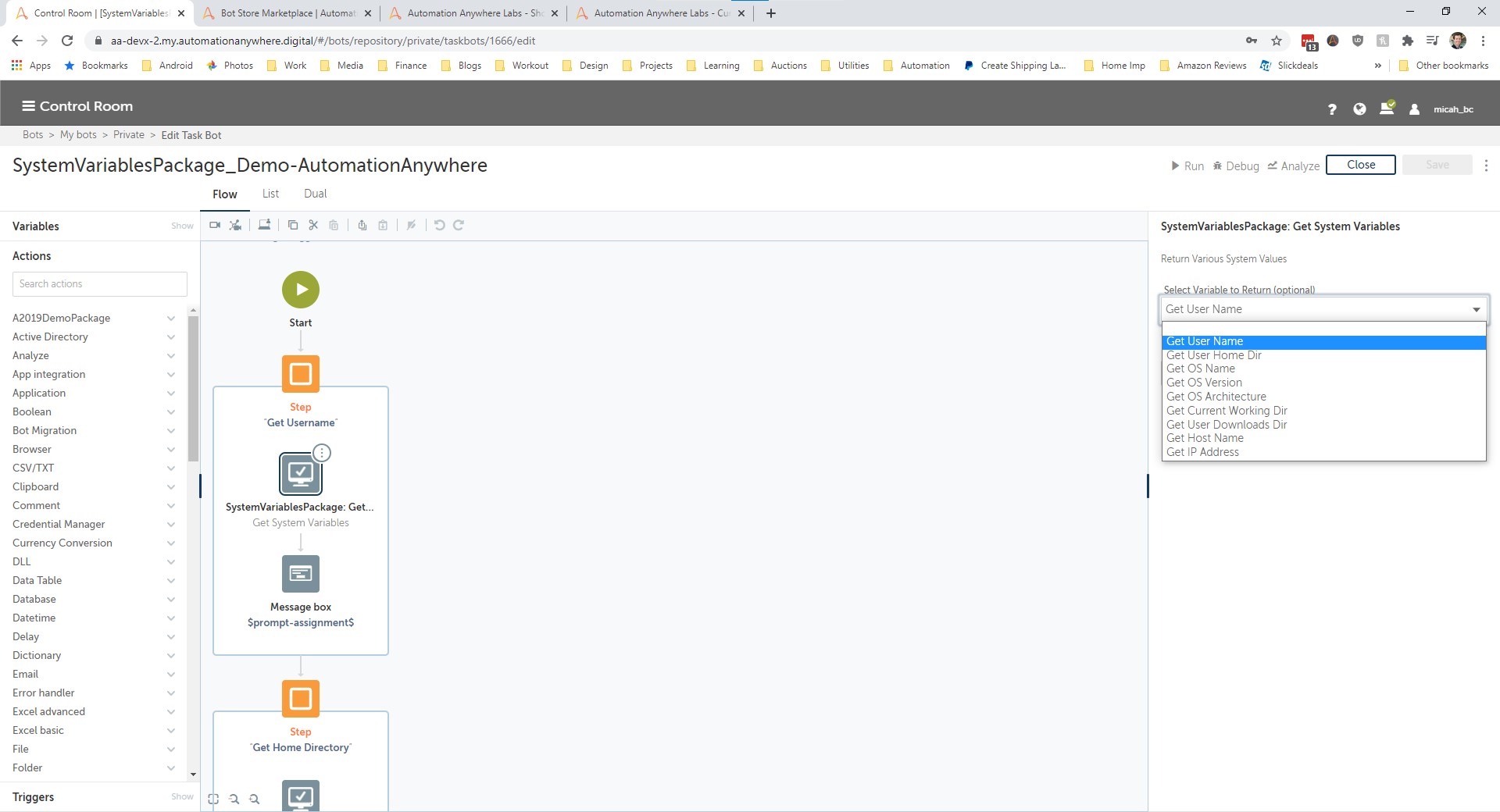Open the vertical ellipsis menu beside Save

click(1486, 166)
